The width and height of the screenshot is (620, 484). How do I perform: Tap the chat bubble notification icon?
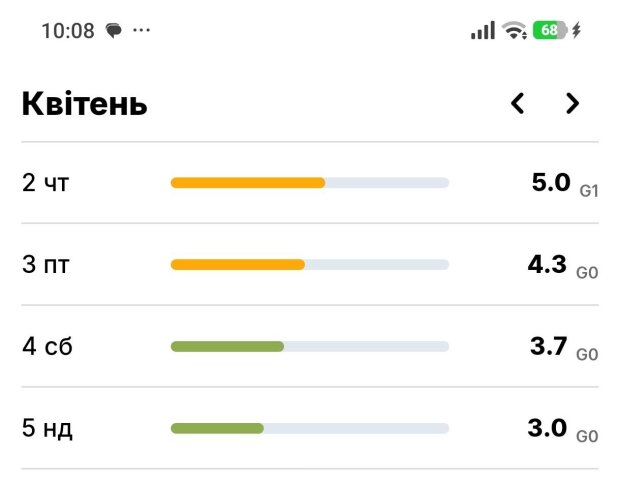pos(114,31)
